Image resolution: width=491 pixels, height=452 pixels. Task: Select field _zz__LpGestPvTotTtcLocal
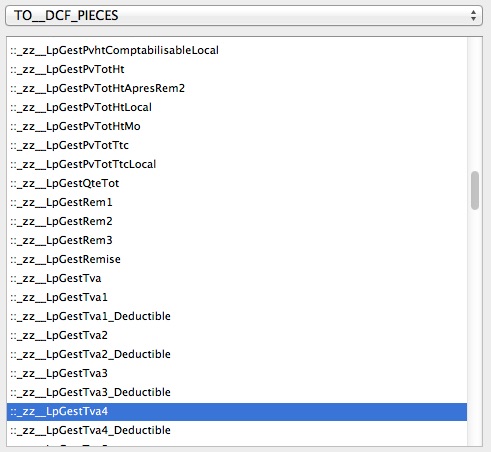237,164
